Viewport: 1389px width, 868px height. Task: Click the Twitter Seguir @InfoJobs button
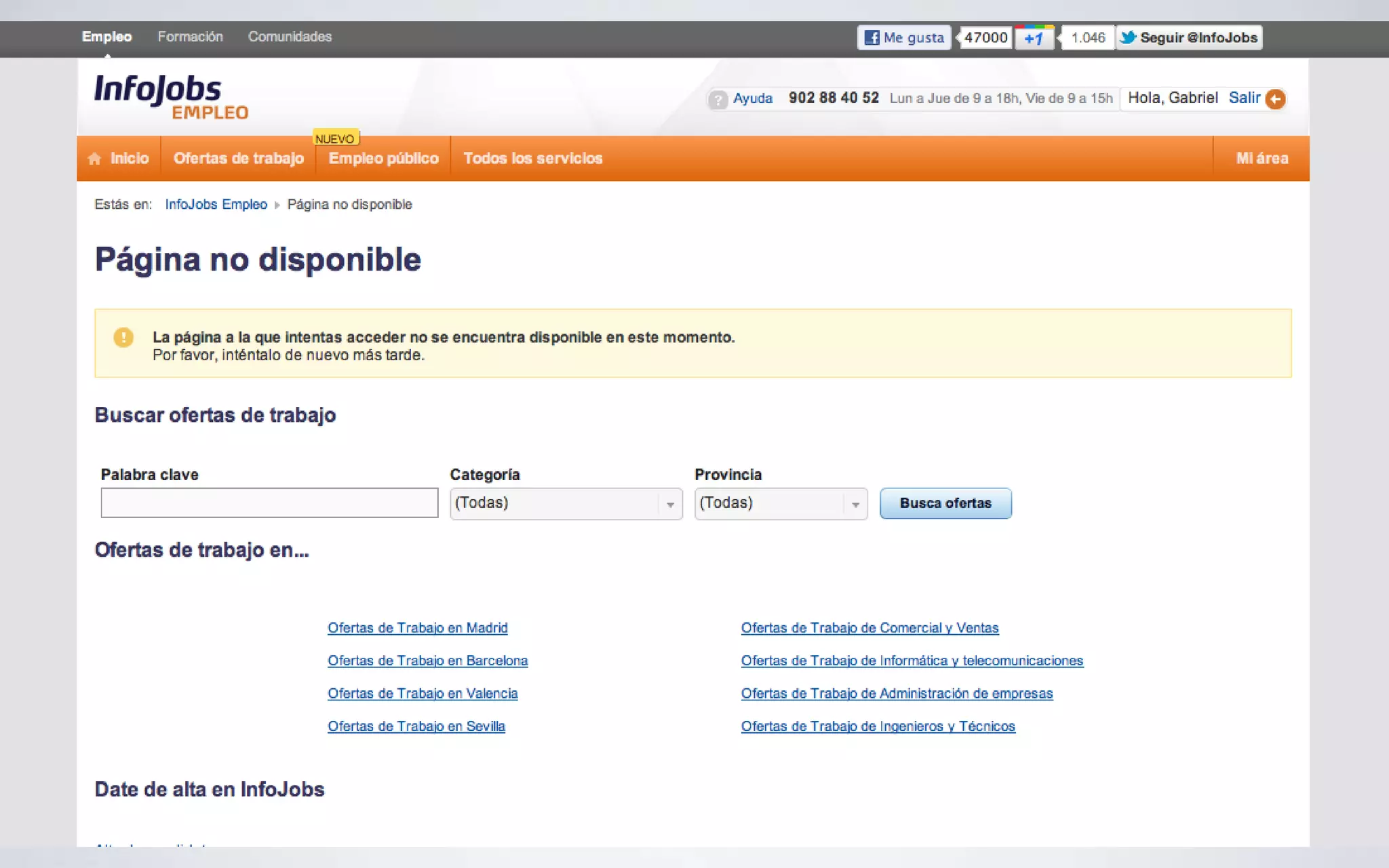tap(1190, 38)
